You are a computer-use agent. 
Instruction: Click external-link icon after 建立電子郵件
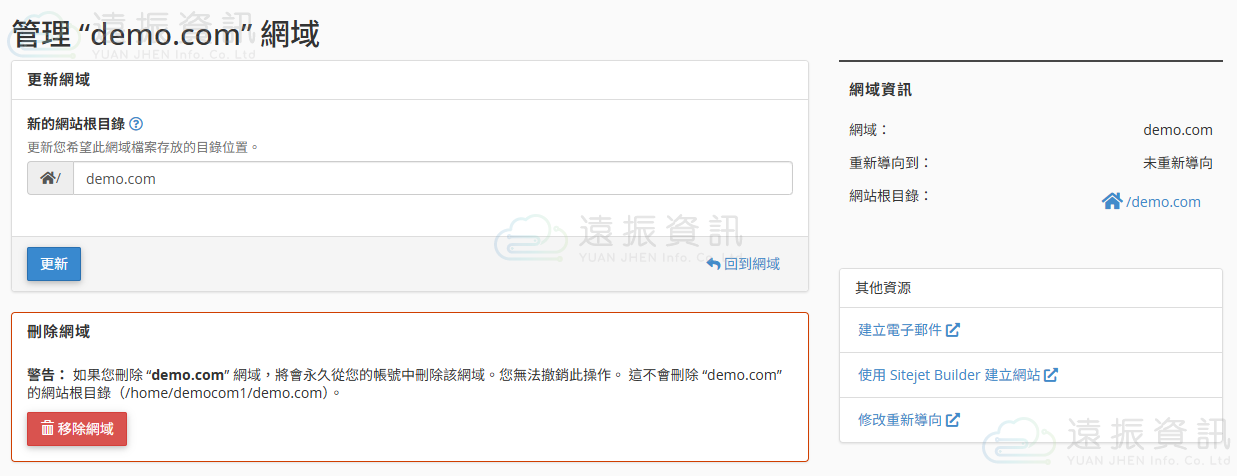point(953,330)
